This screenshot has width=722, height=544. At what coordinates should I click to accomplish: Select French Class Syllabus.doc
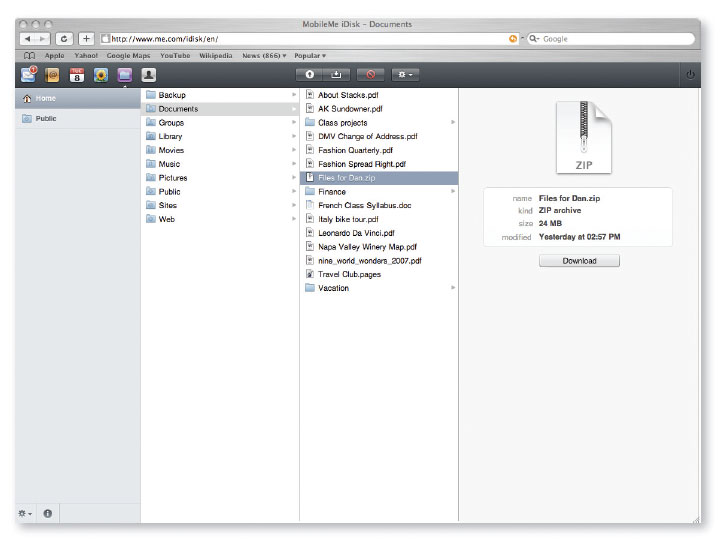pos(379,205)
